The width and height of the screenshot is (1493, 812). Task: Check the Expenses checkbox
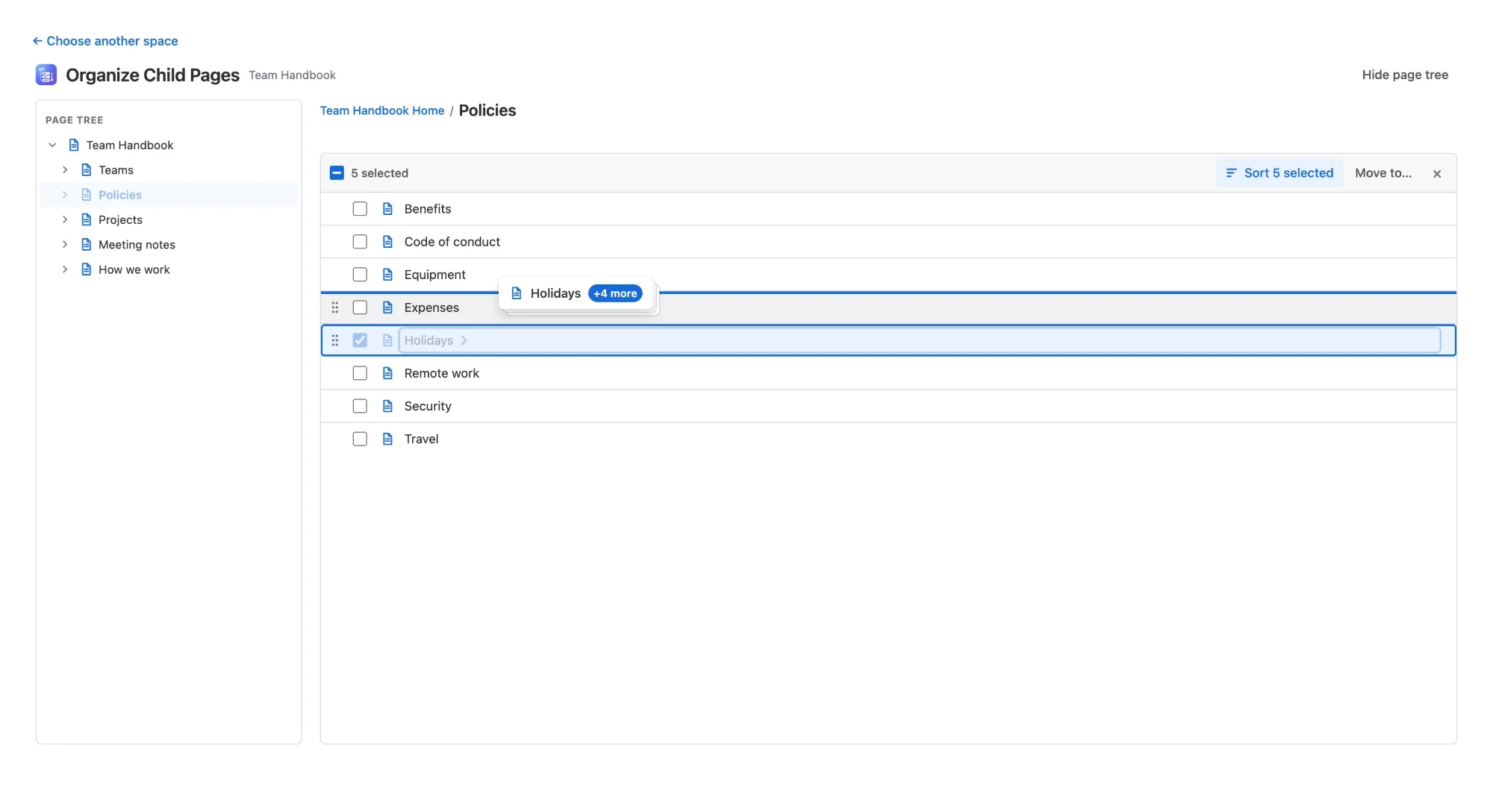[360, 307]
